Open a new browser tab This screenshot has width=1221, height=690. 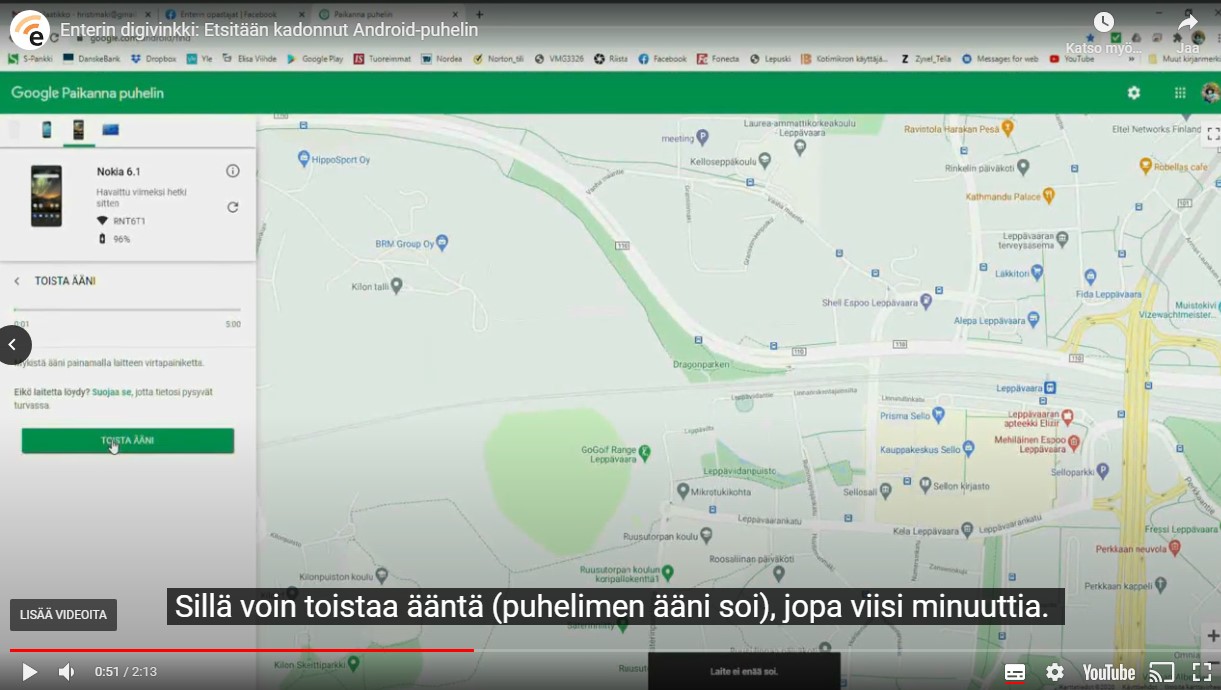tap(479, 14)
